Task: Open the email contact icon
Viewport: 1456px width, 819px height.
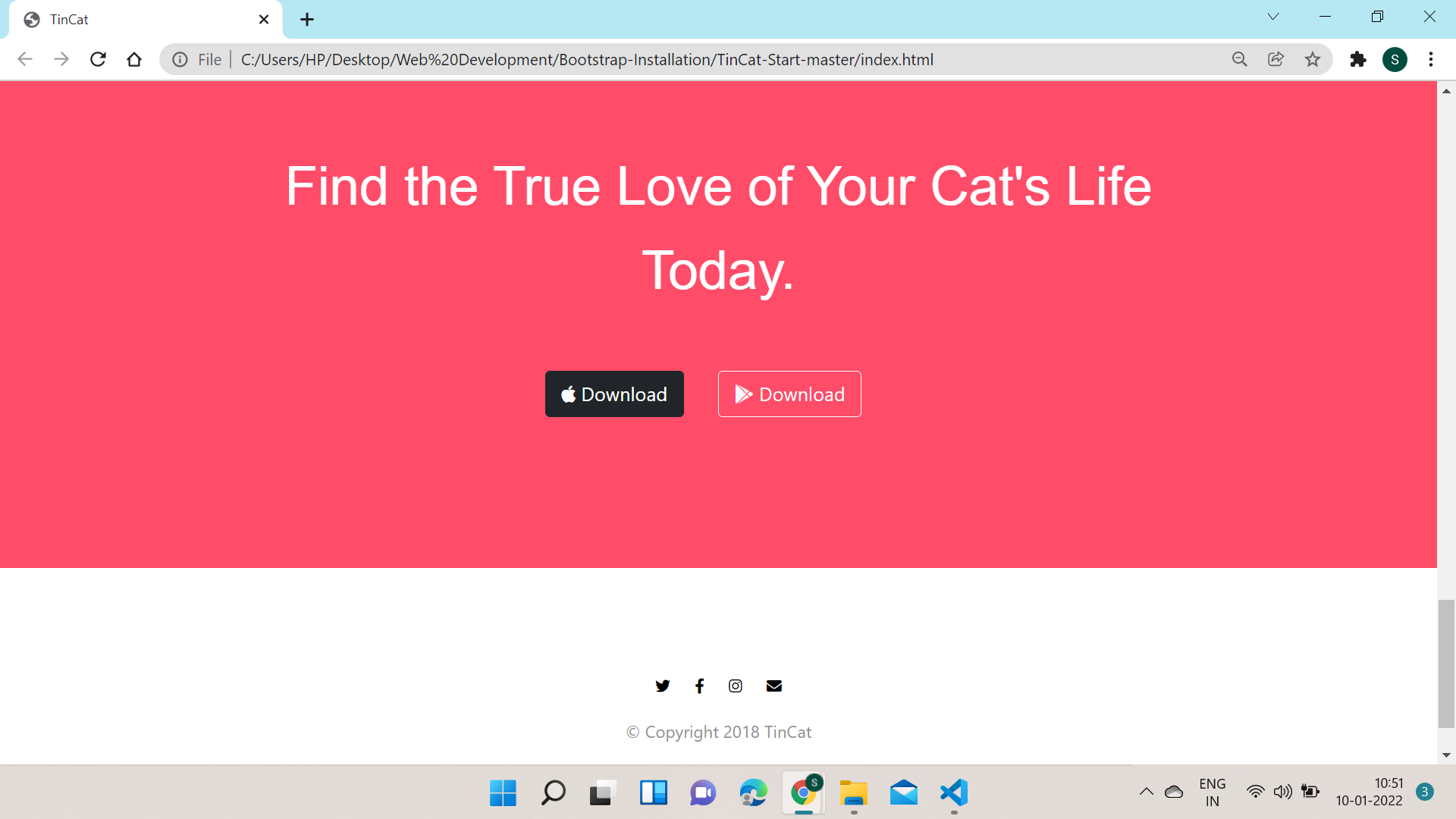Action: tap(773, 686)
